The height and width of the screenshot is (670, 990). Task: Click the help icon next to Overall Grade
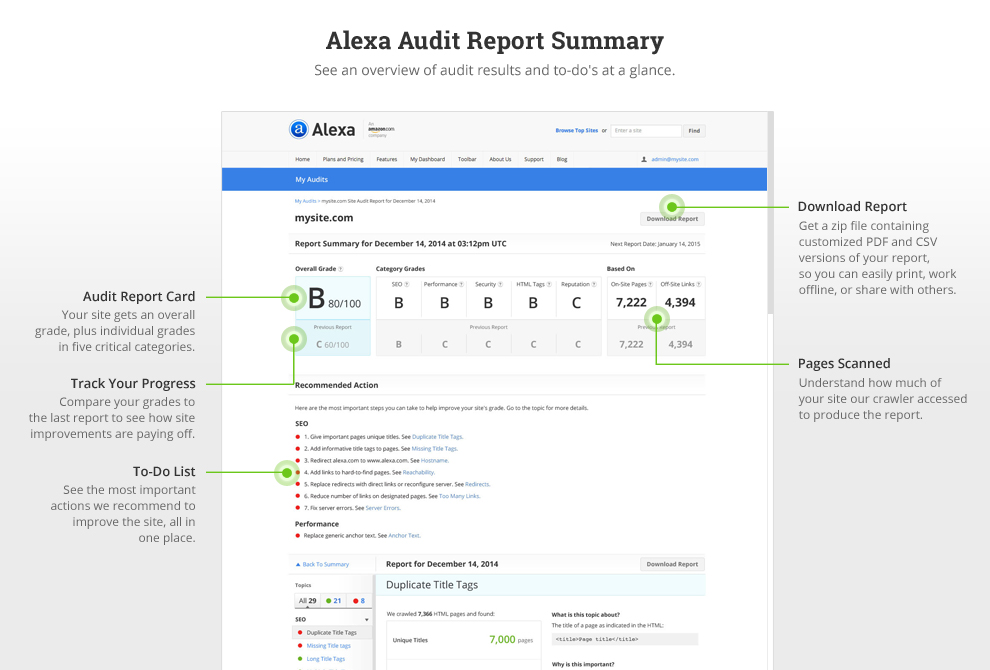(x=340, y=269)
